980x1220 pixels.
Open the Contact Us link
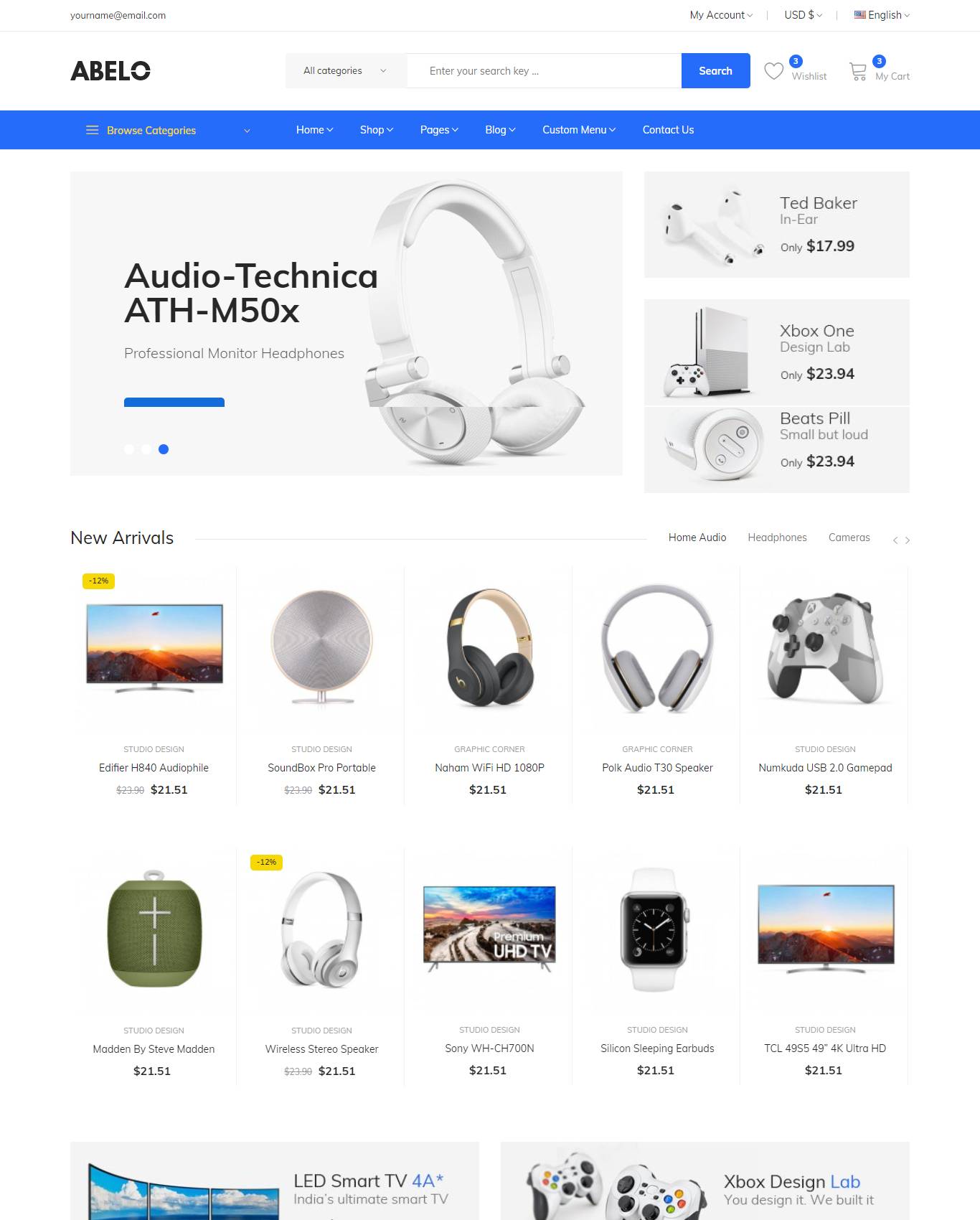(x=668, y=130)
